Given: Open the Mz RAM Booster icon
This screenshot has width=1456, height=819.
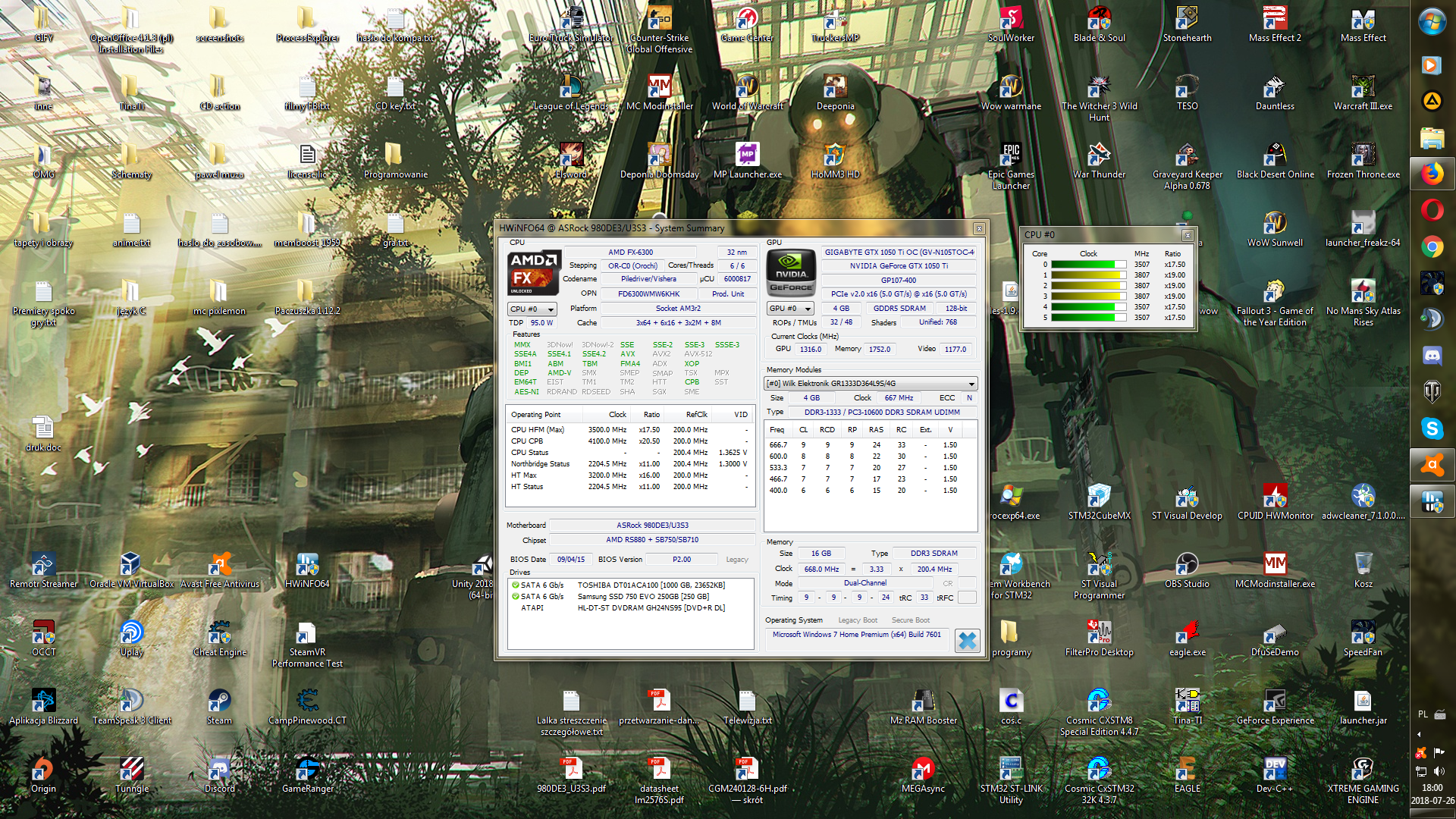Looking at the screenshot, I should click(x=923, y=706).
